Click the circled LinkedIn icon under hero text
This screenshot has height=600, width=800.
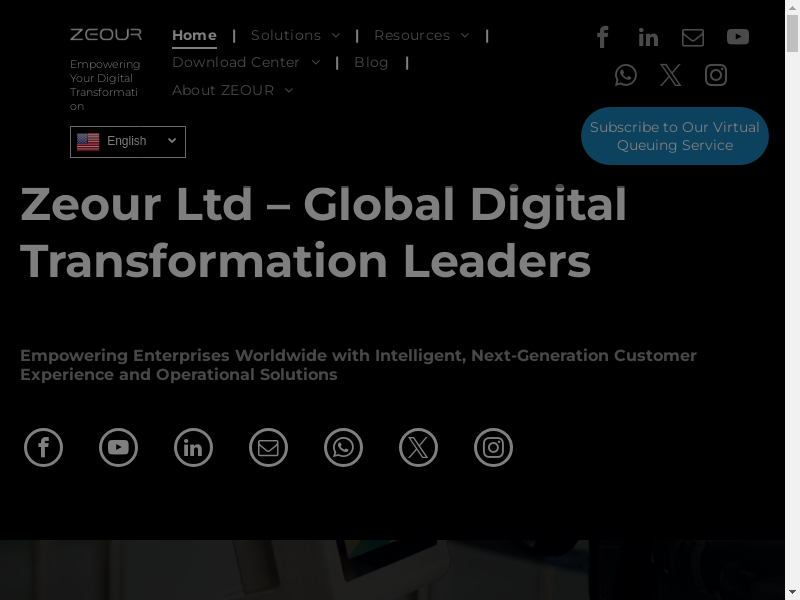[193, 447]
